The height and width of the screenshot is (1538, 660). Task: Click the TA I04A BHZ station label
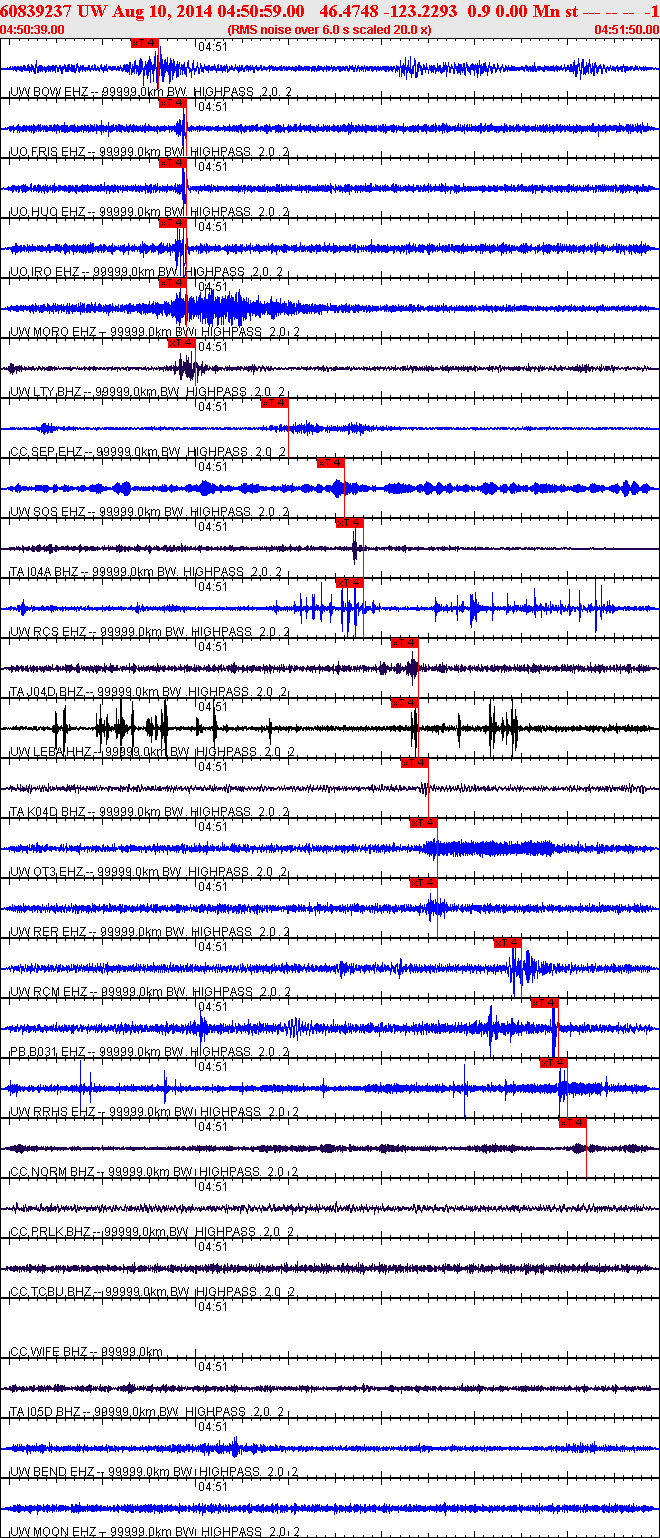click(44, 572)
